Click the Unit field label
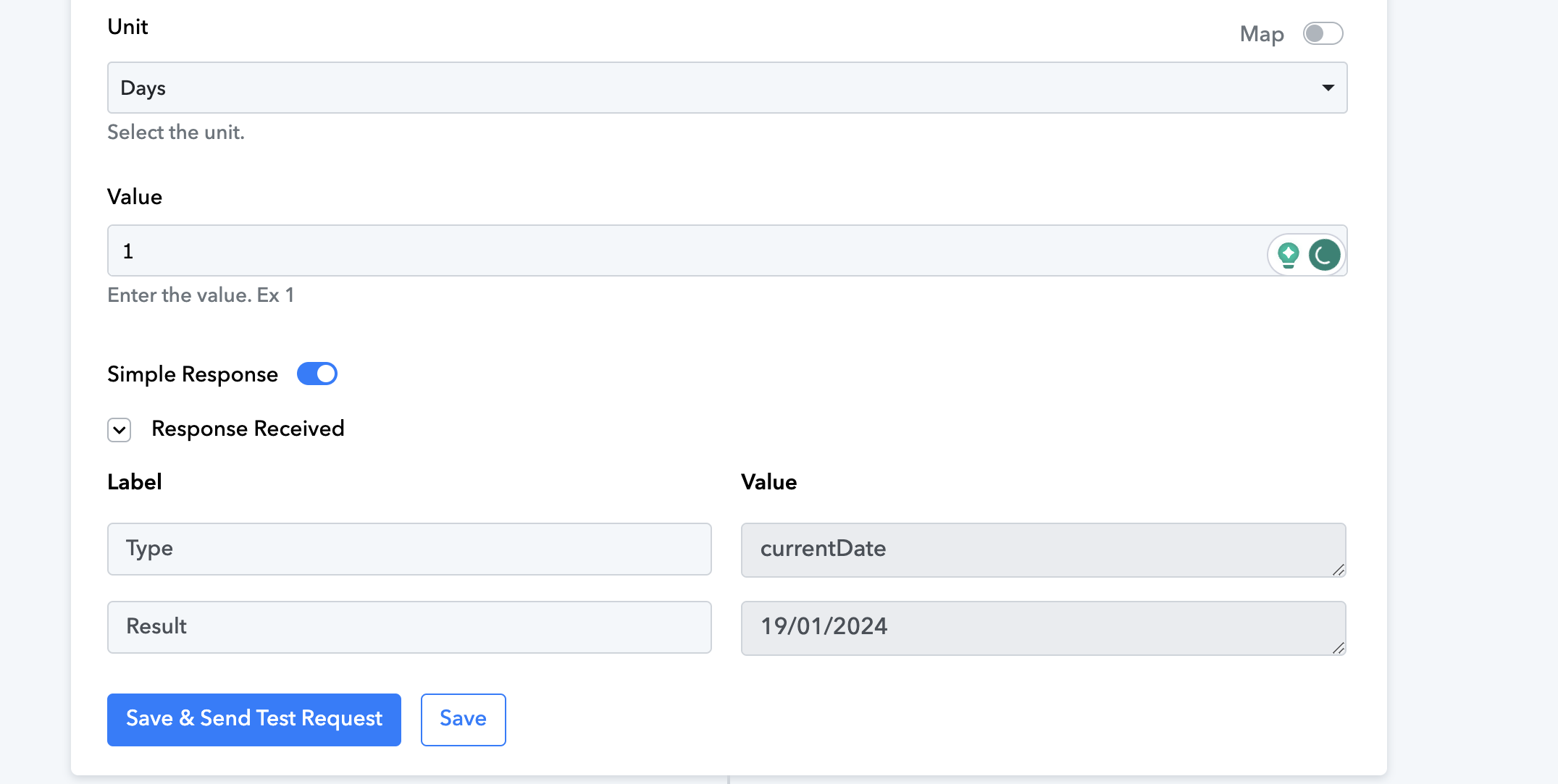The image size is (1558, 784). point(127,27)
